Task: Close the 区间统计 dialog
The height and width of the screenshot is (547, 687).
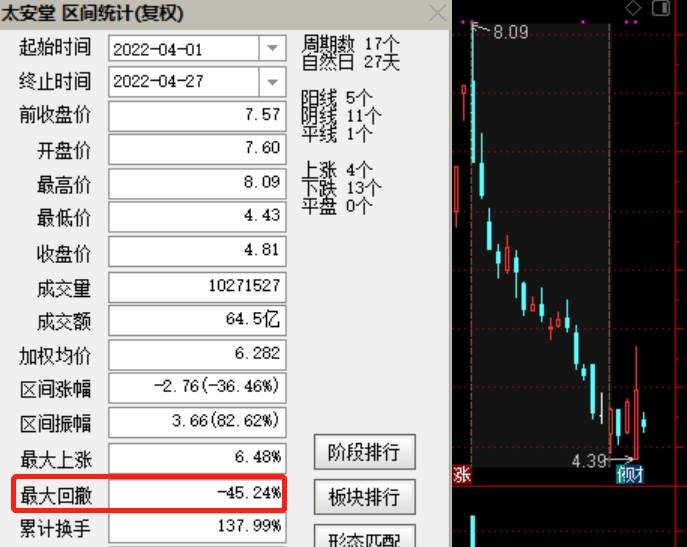Action: [437, 13]
